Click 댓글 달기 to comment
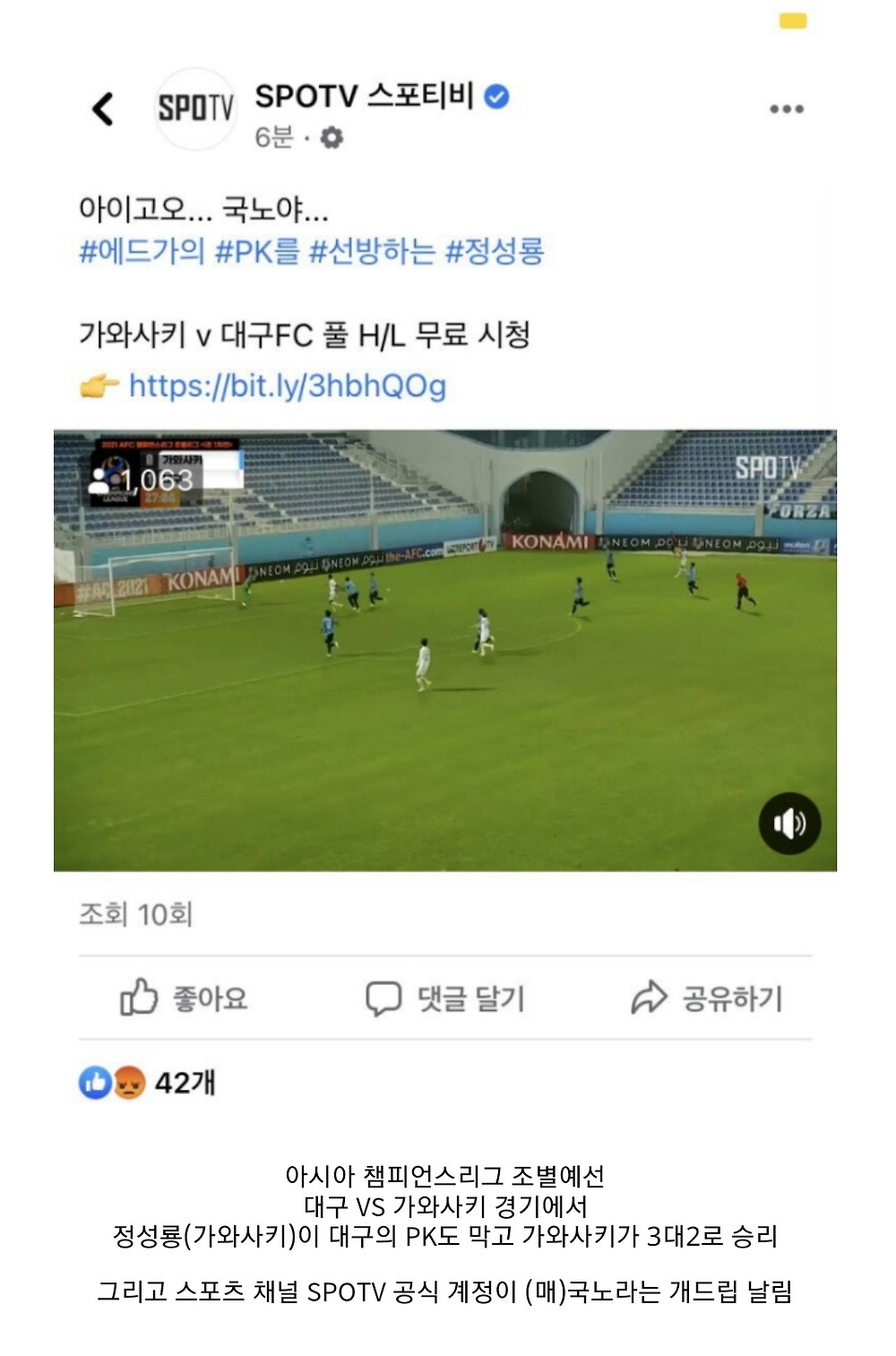896x1356 pixels. coord(444,998)
